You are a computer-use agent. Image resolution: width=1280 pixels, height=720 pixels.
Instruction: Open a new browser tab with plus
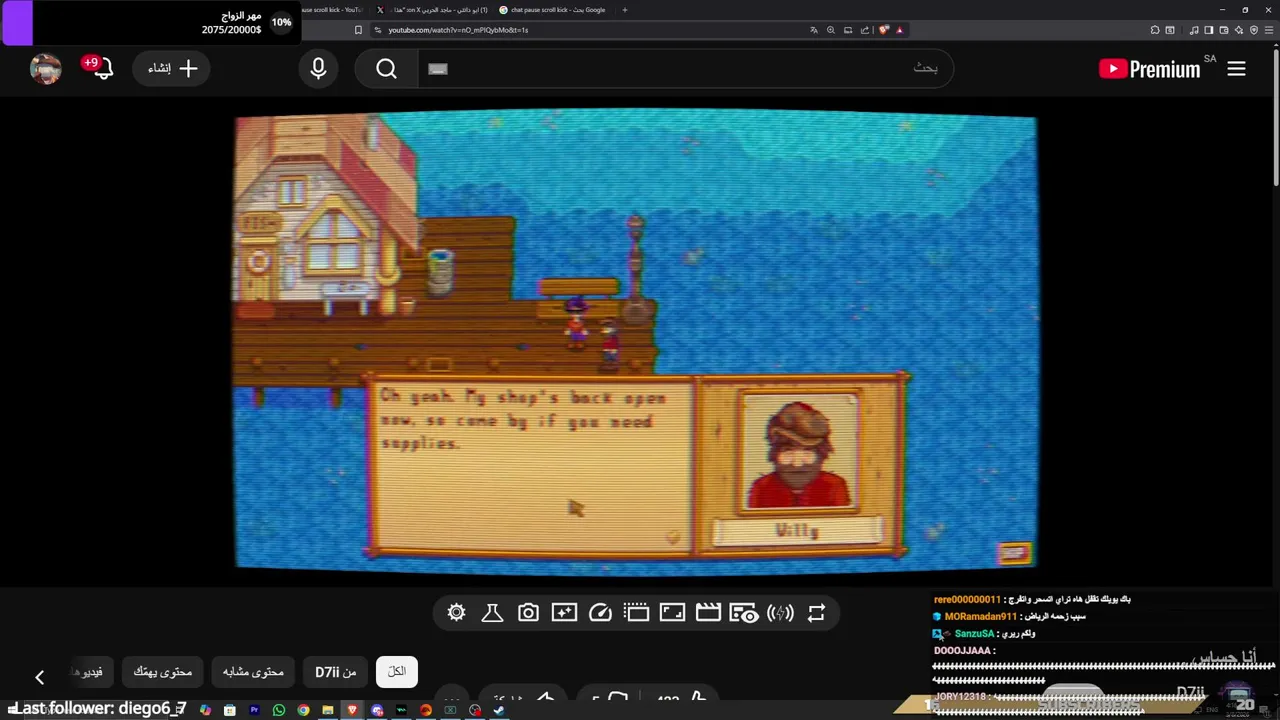(x=625, y=10)
